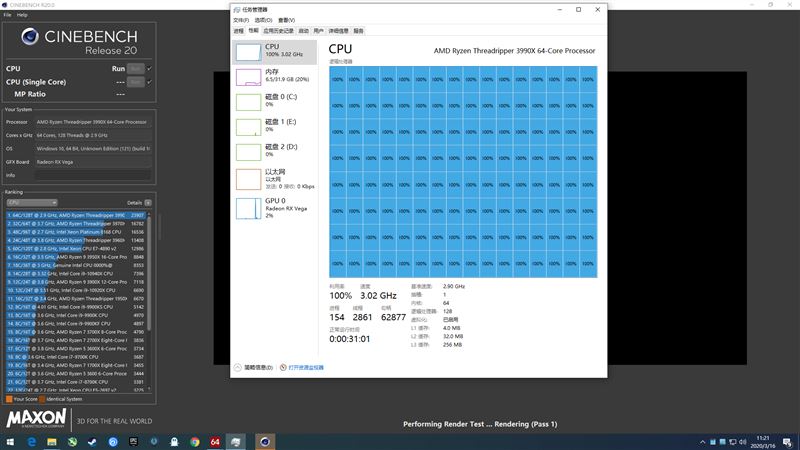Select 磁盘 1 (E:) in the sidebar
The image size is (800, 450).
(x=274, y=127)
